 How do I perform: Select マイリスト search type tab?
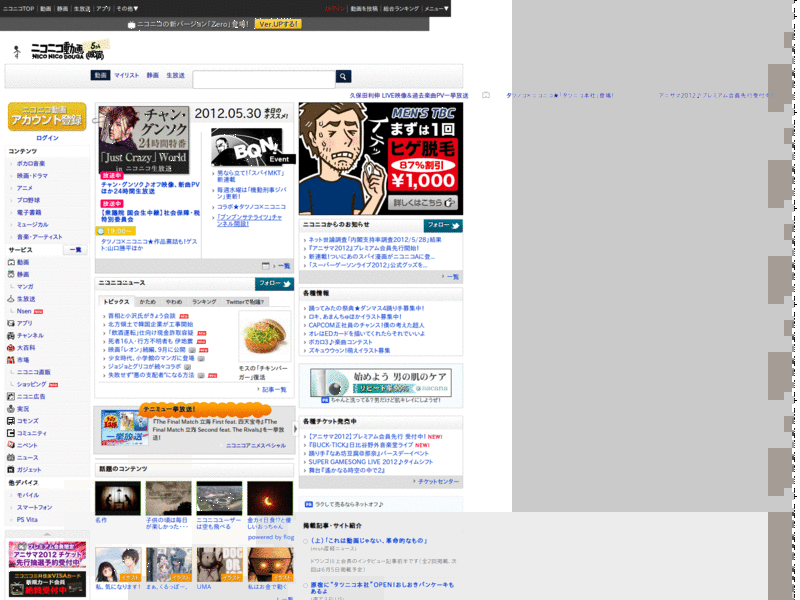[x=127, y=76]
